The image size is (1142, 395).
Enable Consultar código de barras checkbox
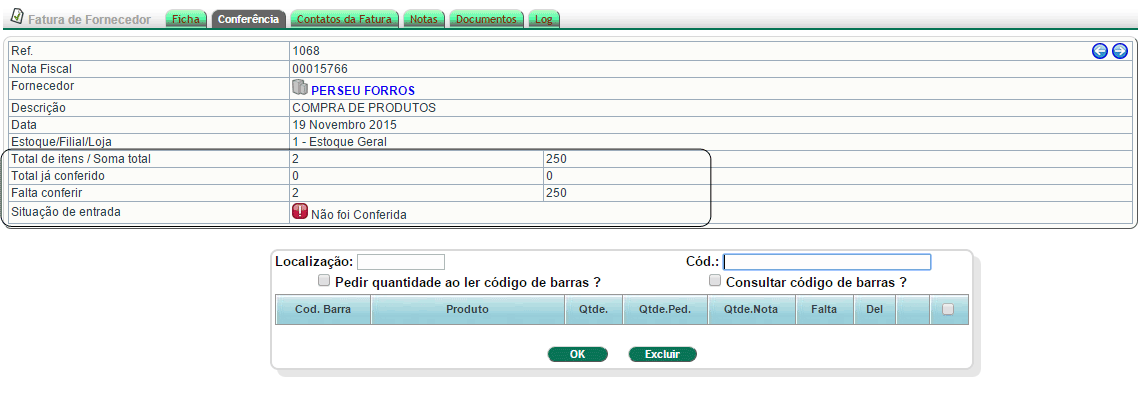tap(715, 281)
